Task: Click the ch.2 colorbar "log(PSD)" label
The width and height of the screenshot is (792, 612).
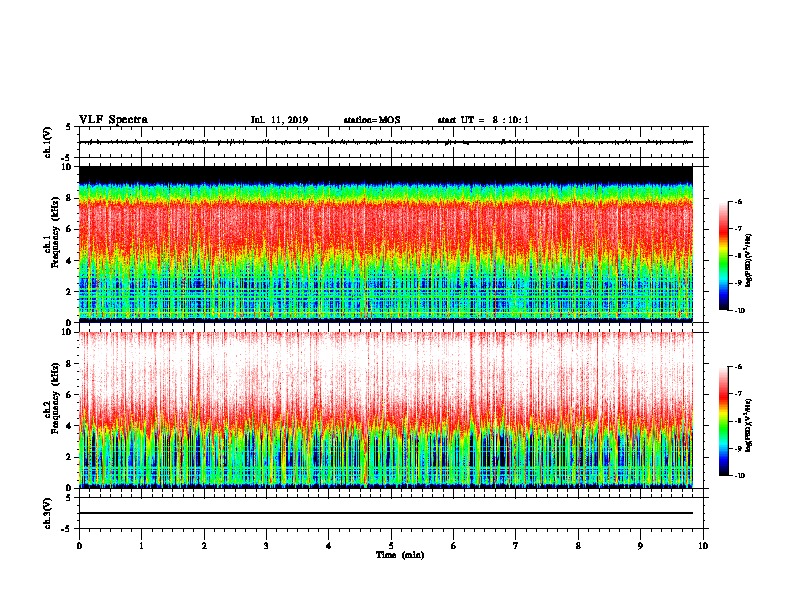Action: (x=749, y=425)
